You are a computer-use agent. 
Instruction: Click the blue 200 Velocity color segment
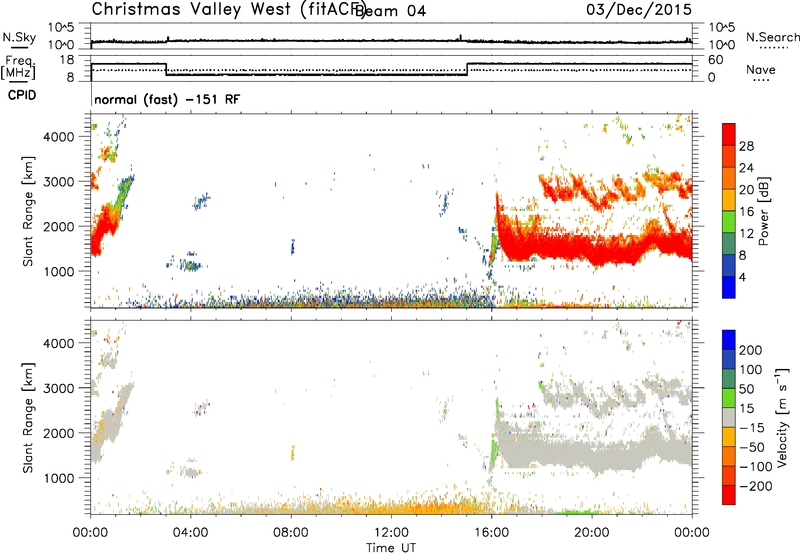tap(729, 340)
